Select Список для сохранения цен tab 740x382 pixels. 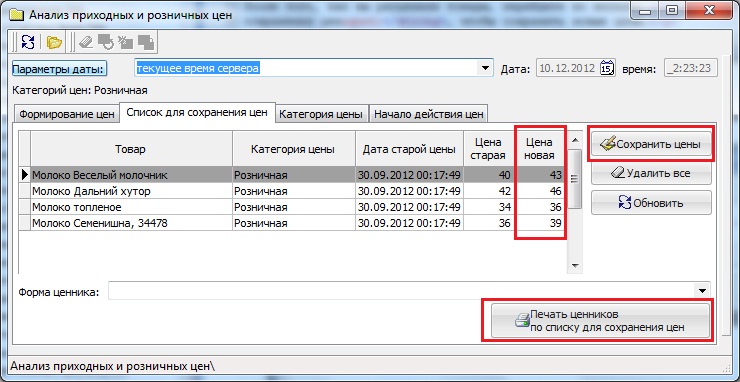[197, 112]
